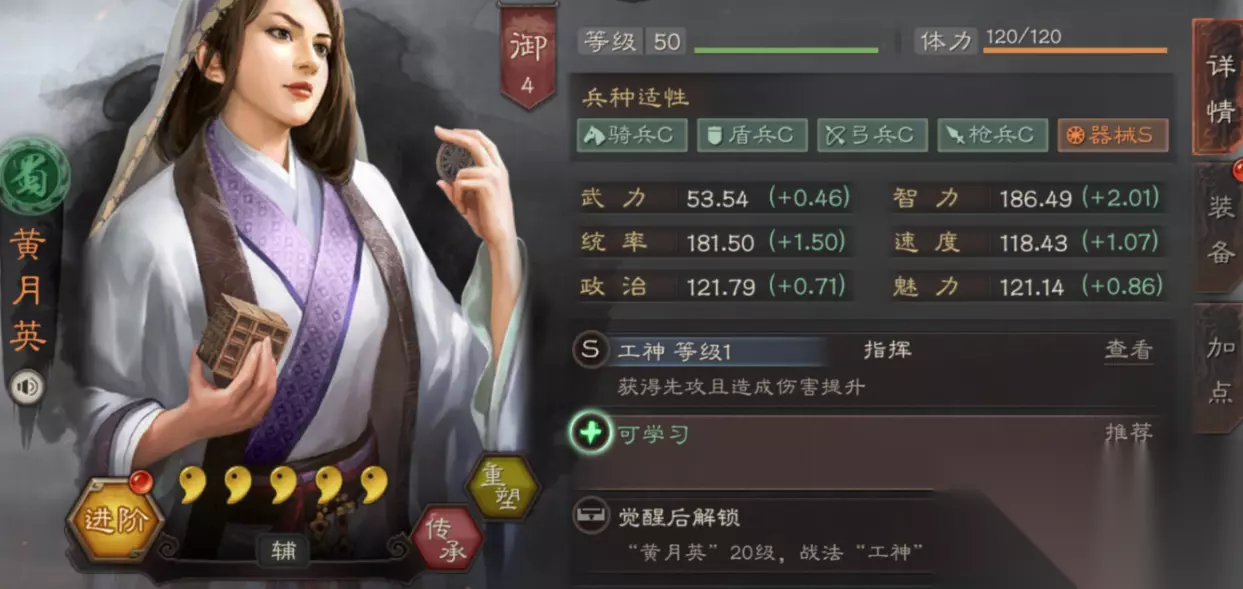The width and height of the screenshot is (1243, 589).
Task: Tap the S rank skill badge
Action: point(590,350)
